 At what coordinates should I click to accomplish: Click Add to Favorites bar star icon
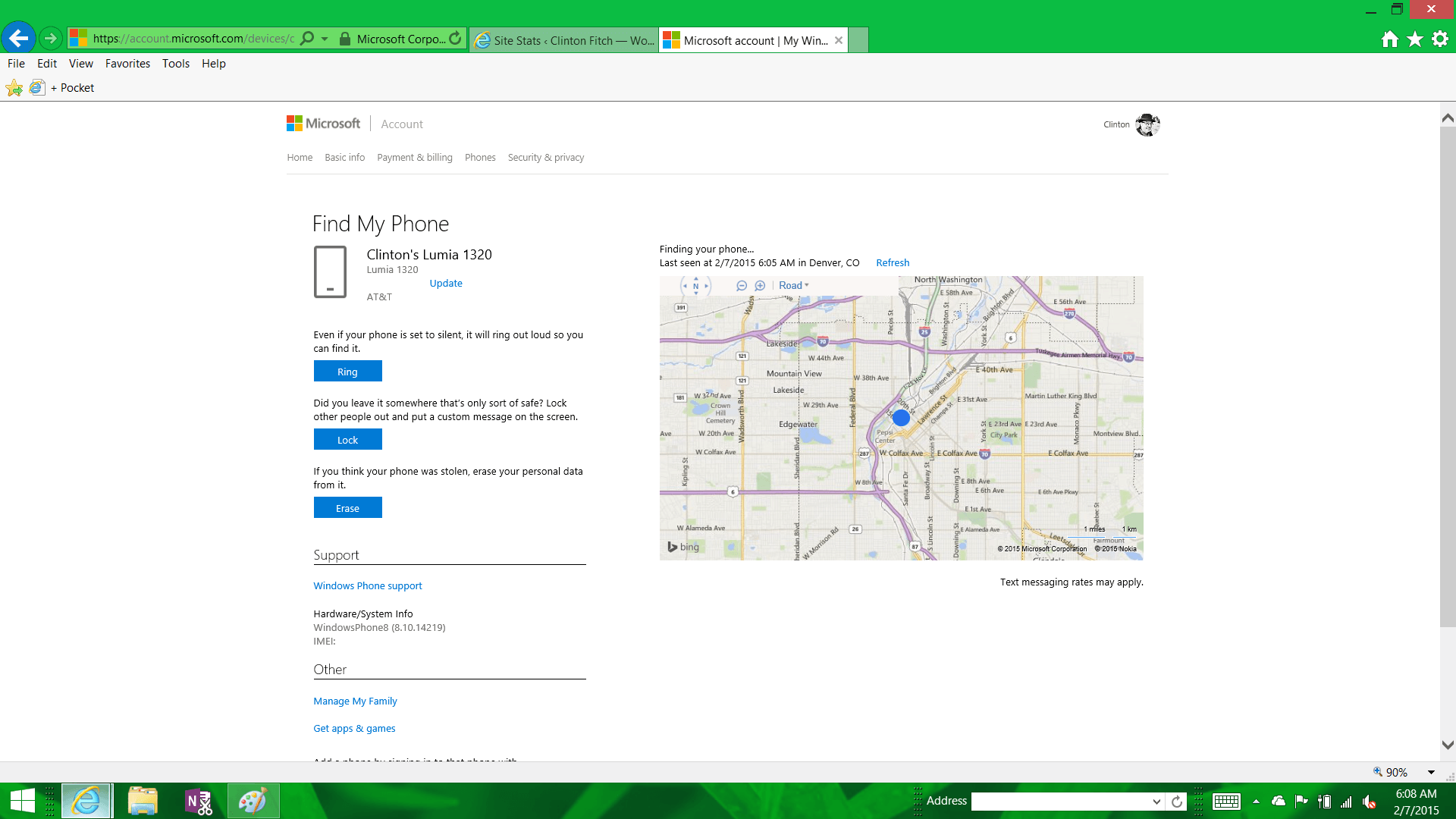tap(14, 88)
